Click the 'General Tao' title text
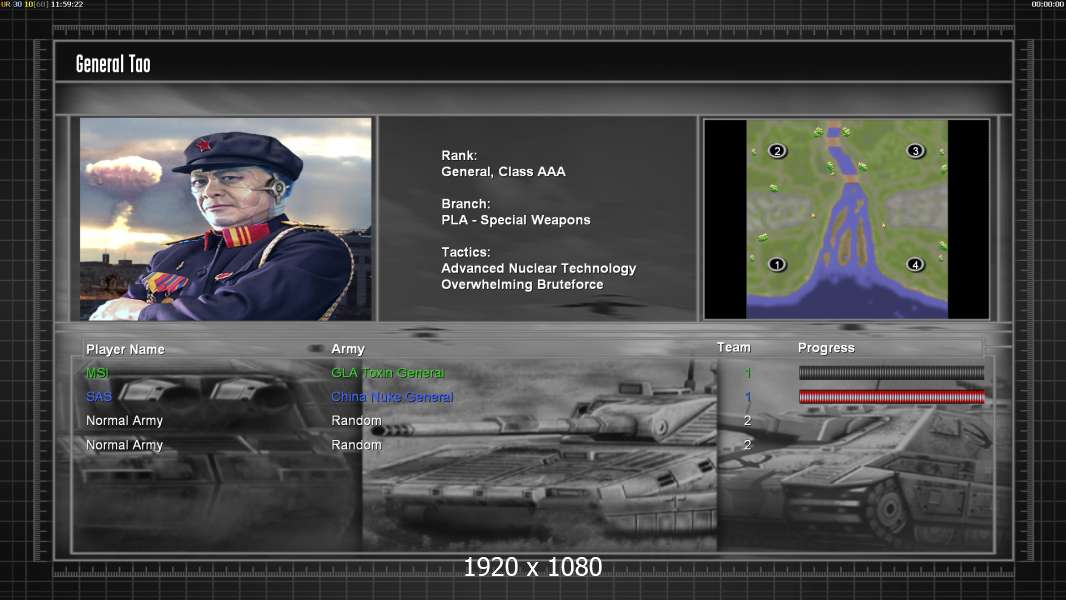Screen dimensions: 1066x600 pos(113,64)
